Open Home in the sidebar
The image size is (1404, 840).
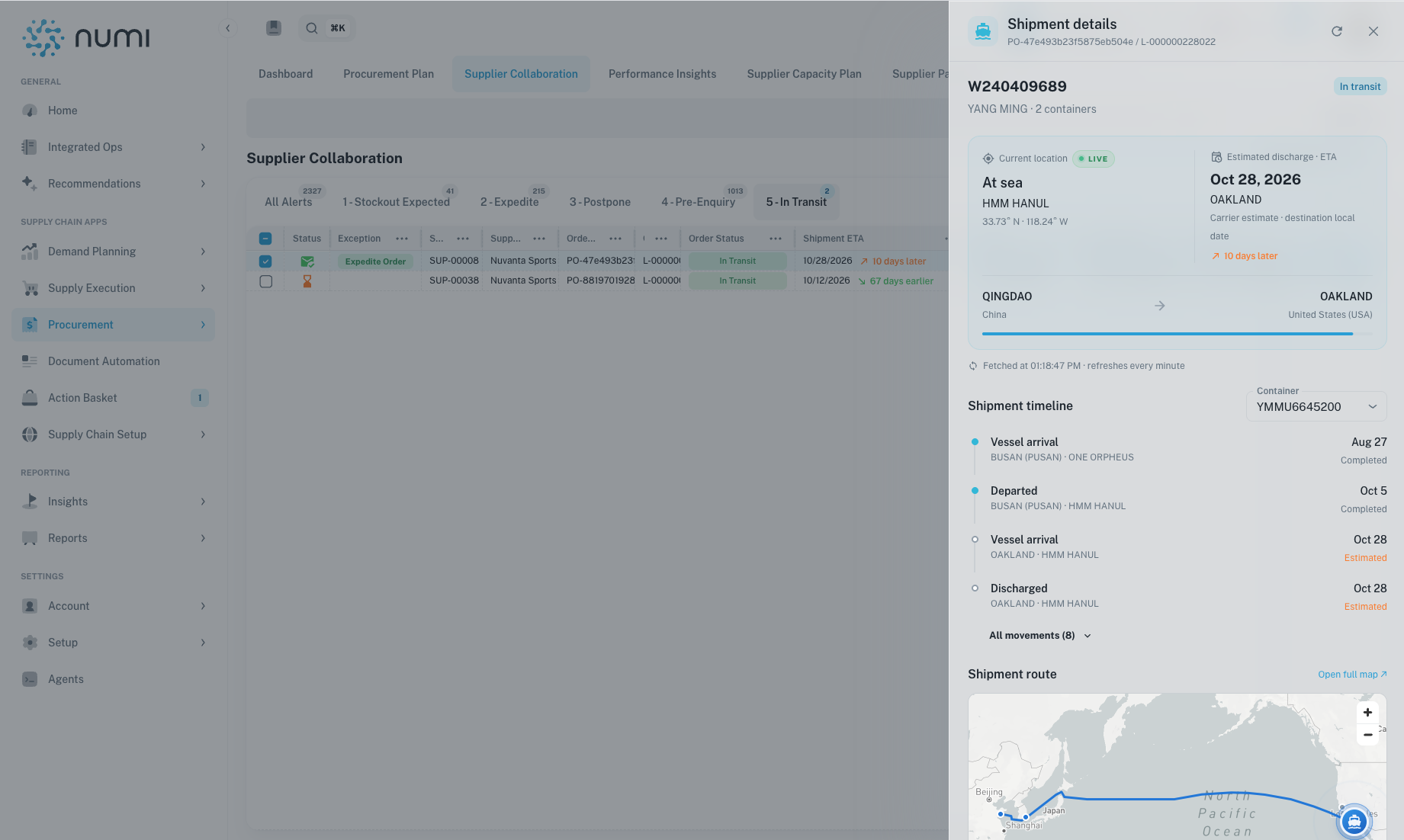[x=113, y=111]
